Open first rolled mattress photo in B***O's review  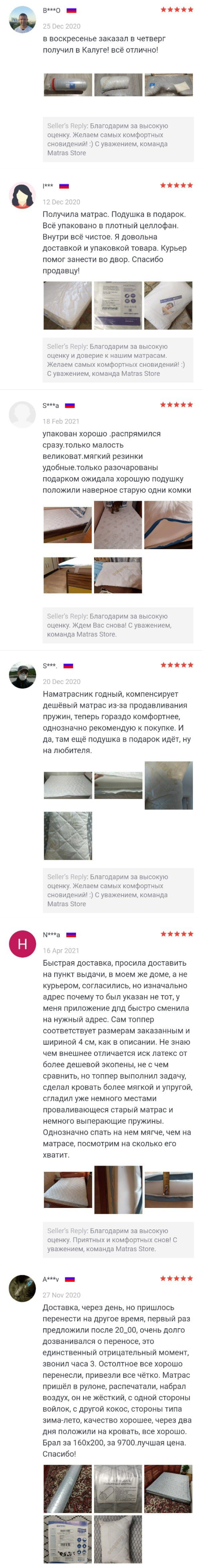pyautogui.click(x=68, y=86)
